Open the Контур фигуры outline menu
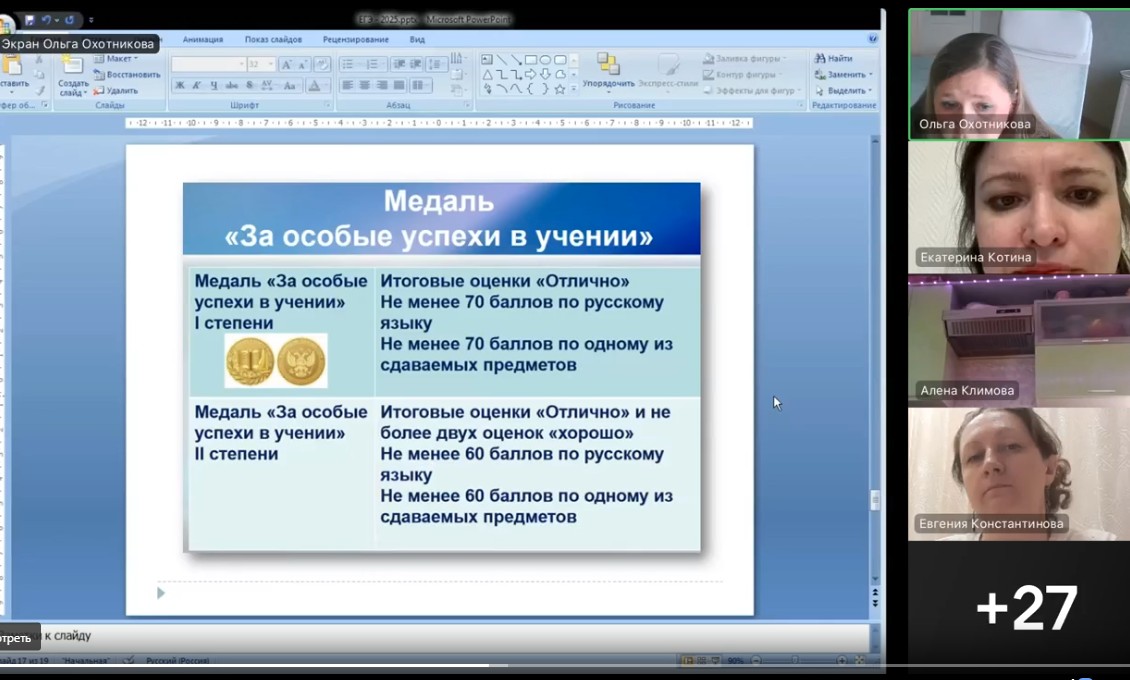1130x680 pixels. click(x=742, y=74)
